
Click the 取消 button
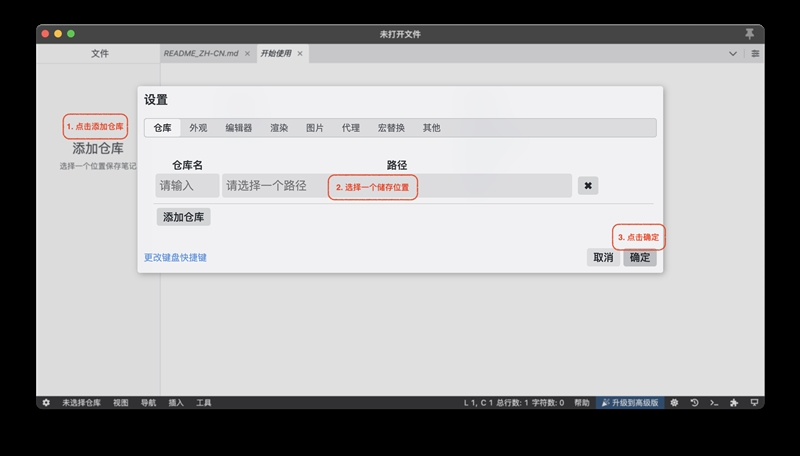[x=603, y=258]
